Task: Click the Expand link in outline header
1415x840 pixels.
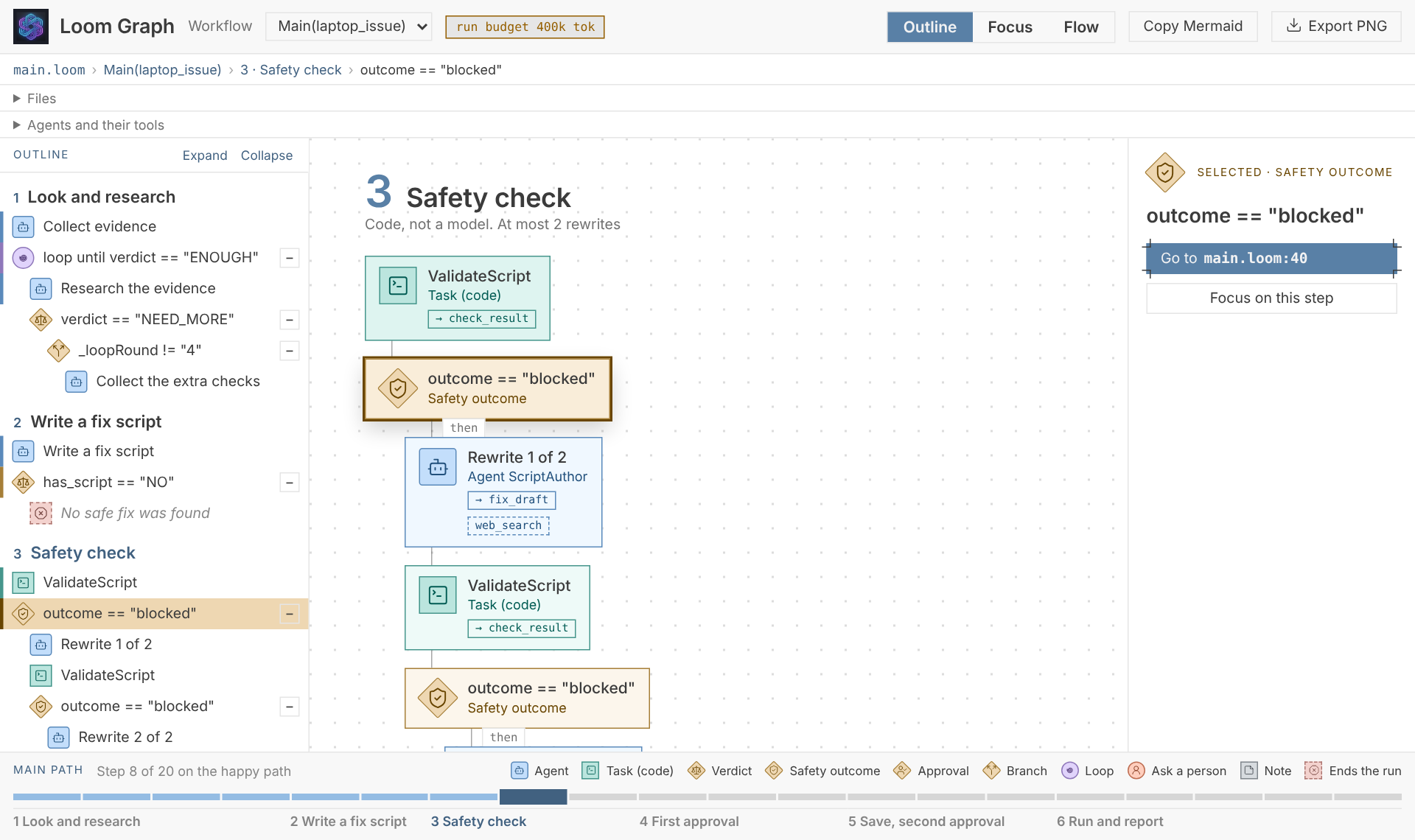Action: coord(205,155)
